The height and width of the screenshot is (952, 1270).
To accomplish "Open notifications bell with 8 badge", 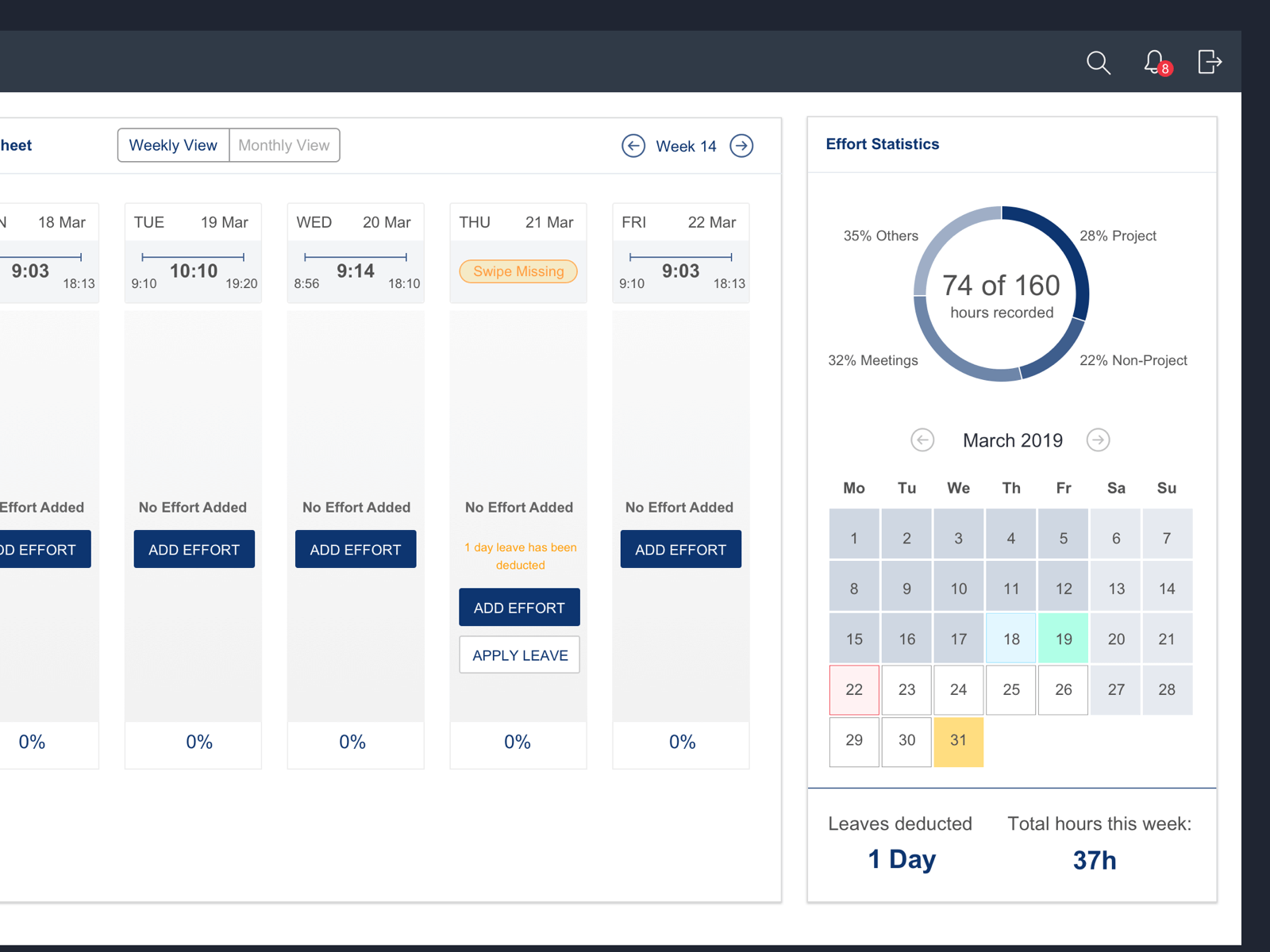I will 1155,63.
